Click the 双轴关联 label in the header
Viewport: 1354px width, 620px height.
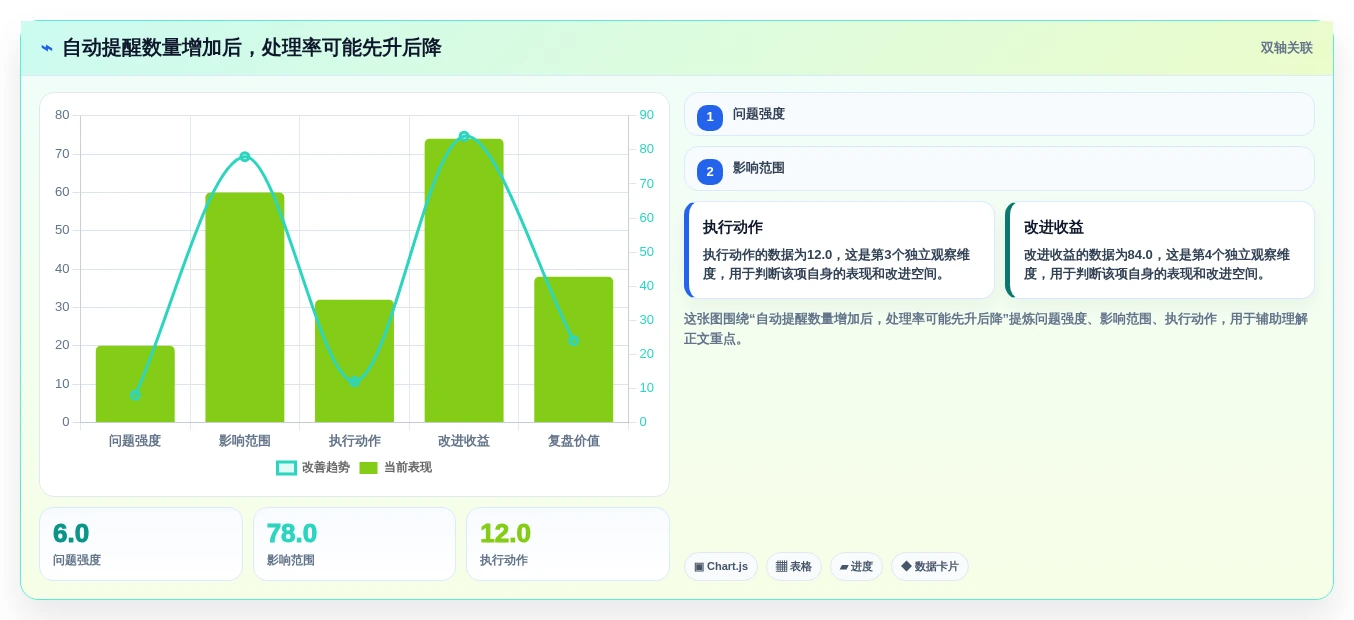1286,48
